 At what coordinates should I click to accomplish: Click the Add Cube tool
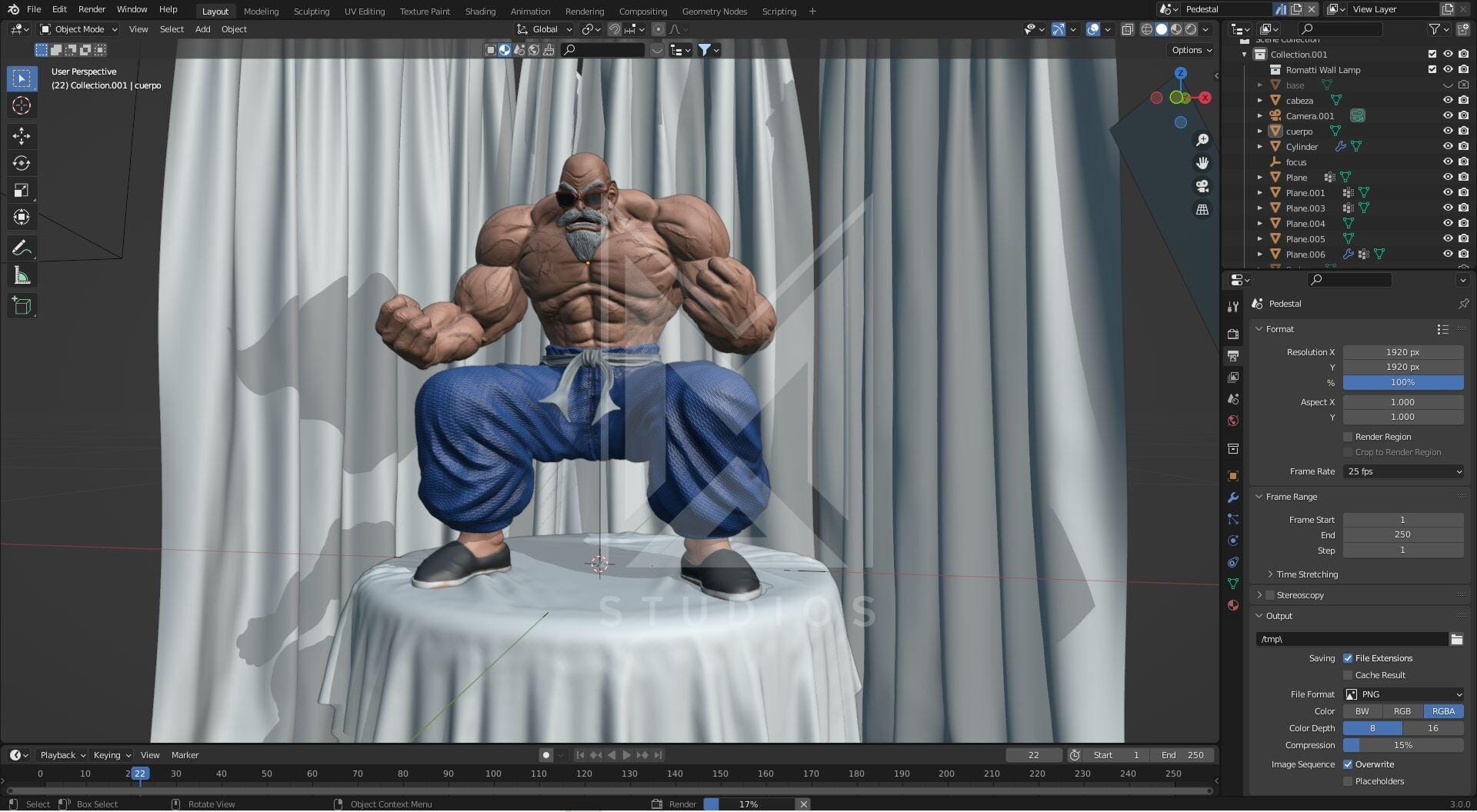[x=22, y=305]
